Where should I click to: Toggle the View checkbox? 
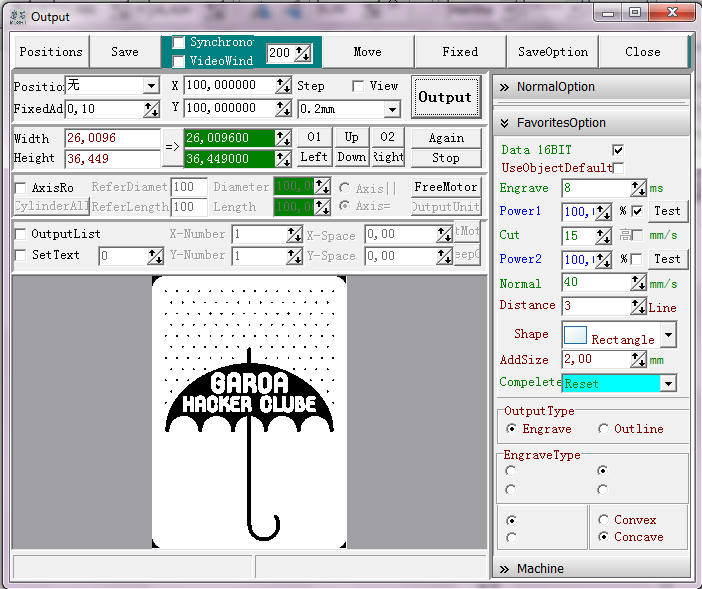[x=358, y=86]
